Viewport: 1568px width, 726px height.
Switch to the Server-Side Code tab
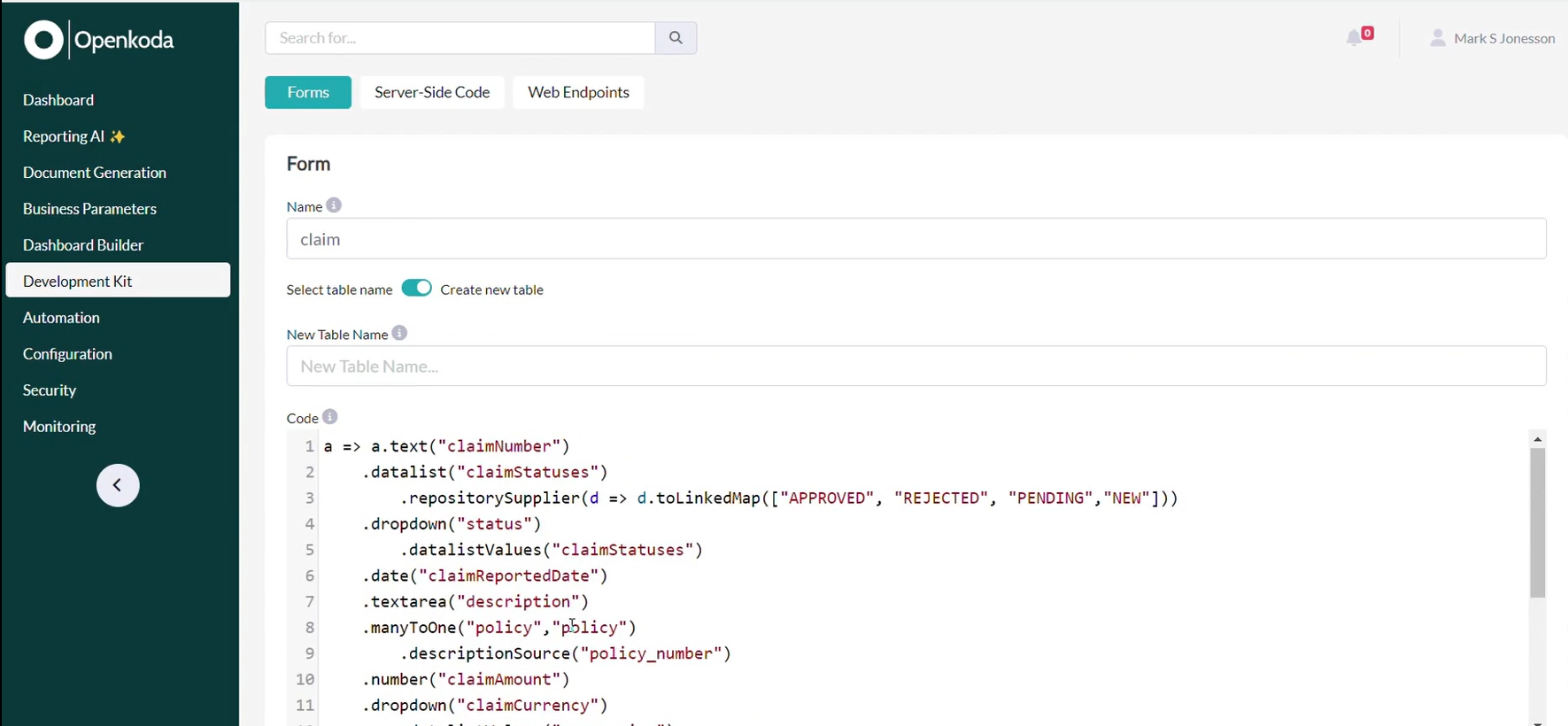pyautogui.click(x=432, y=92)
